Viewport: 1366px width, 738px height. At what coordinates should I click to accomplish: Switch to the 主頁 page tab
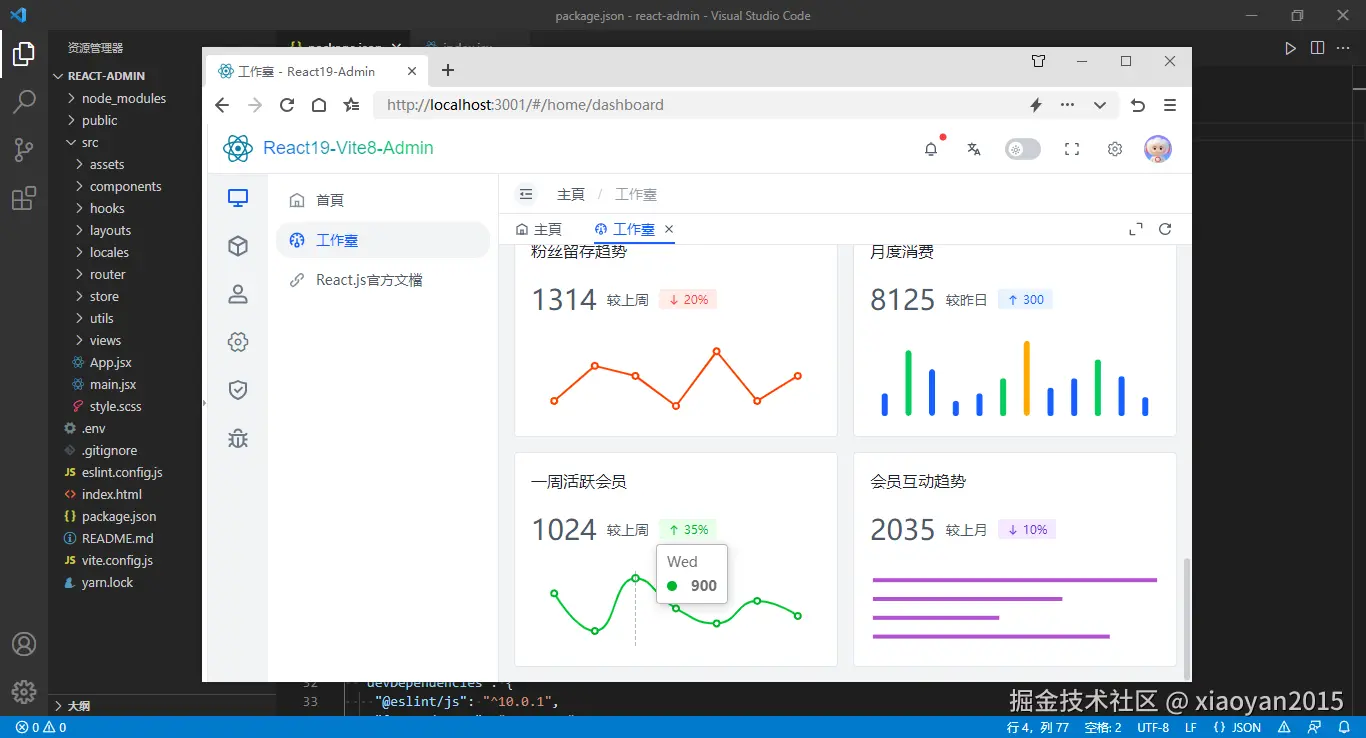(x=539, y=229)
